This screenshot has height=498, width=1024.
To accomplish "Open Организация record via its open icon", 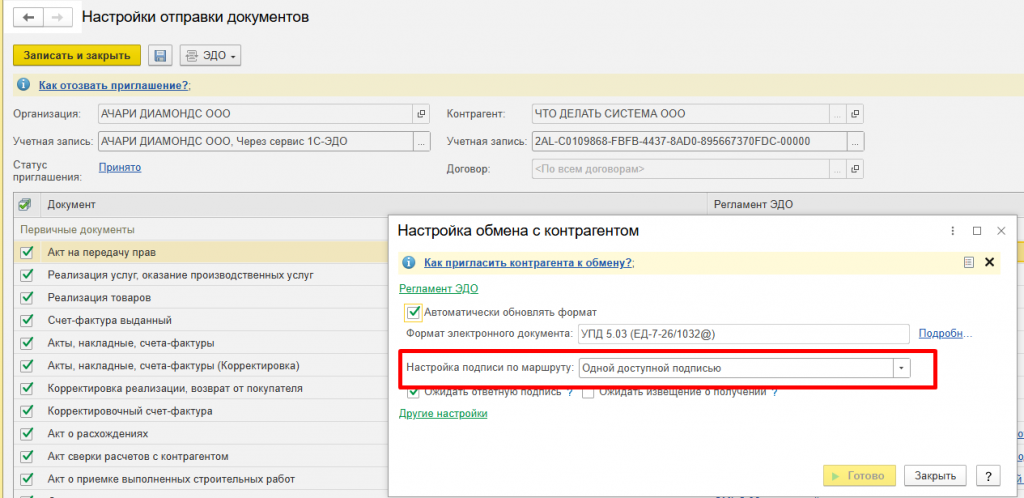I will [x=421, y=114].
